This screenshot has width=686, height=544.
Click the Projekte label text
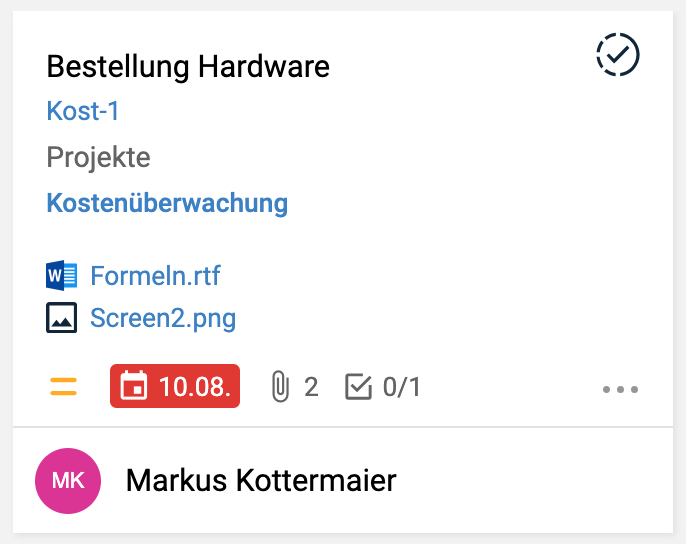pyautogui.click(x=98, y=157)
